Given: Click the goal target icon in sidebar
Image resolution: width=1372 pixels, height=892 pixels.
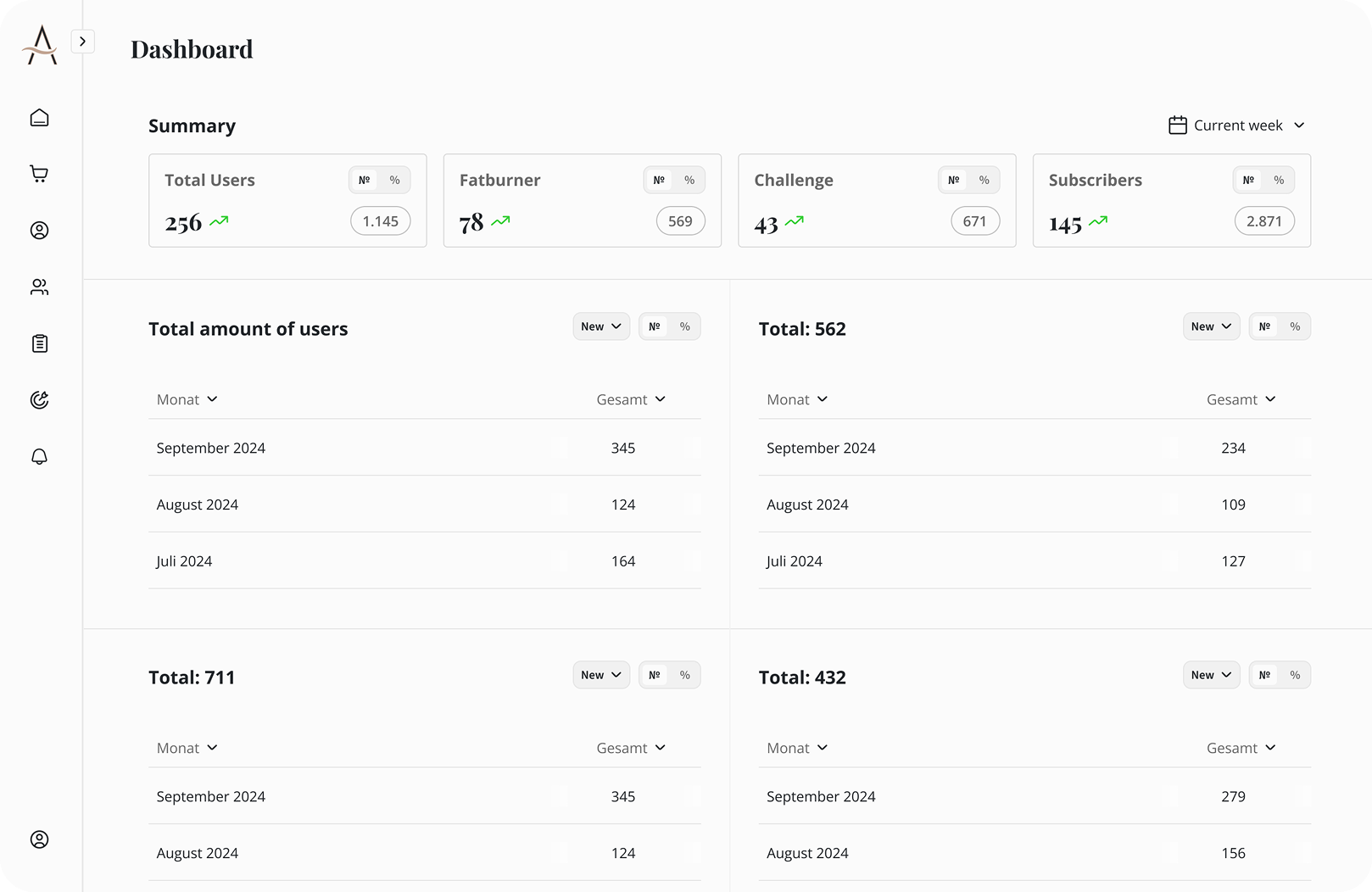Looking at the screenshot, I should coord(40,400).
